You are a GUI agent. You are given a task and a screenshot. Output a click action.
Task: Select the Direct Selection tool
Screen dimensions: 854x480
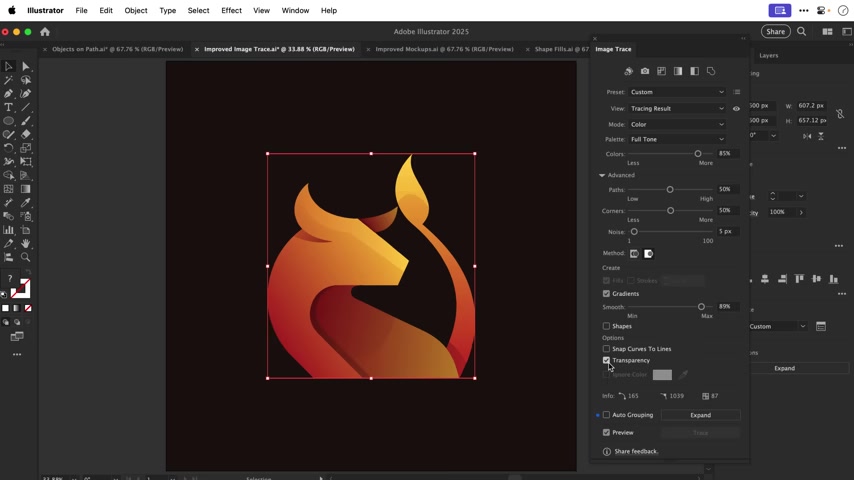(26, 66)
